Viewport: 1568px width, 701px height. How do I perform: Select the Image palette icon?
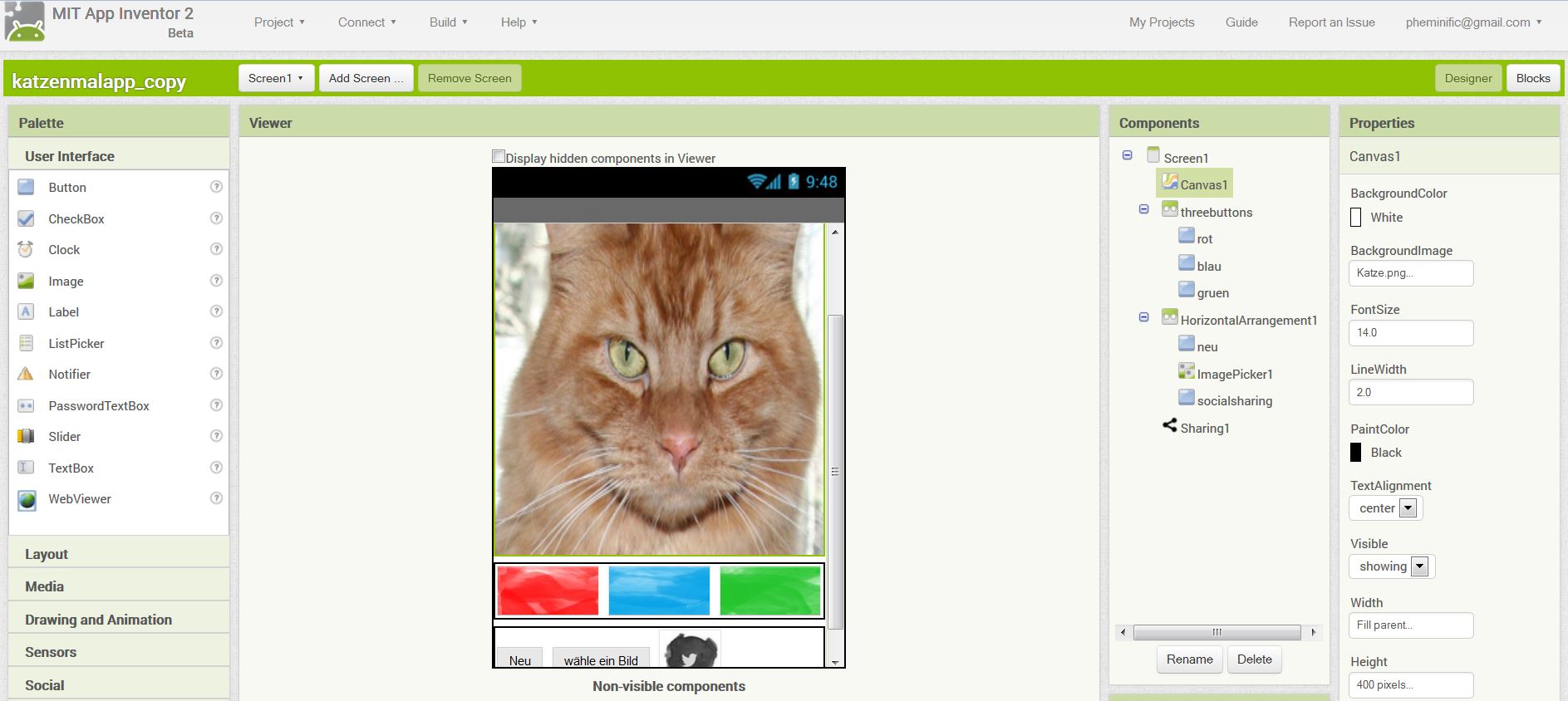coord(26,281)
